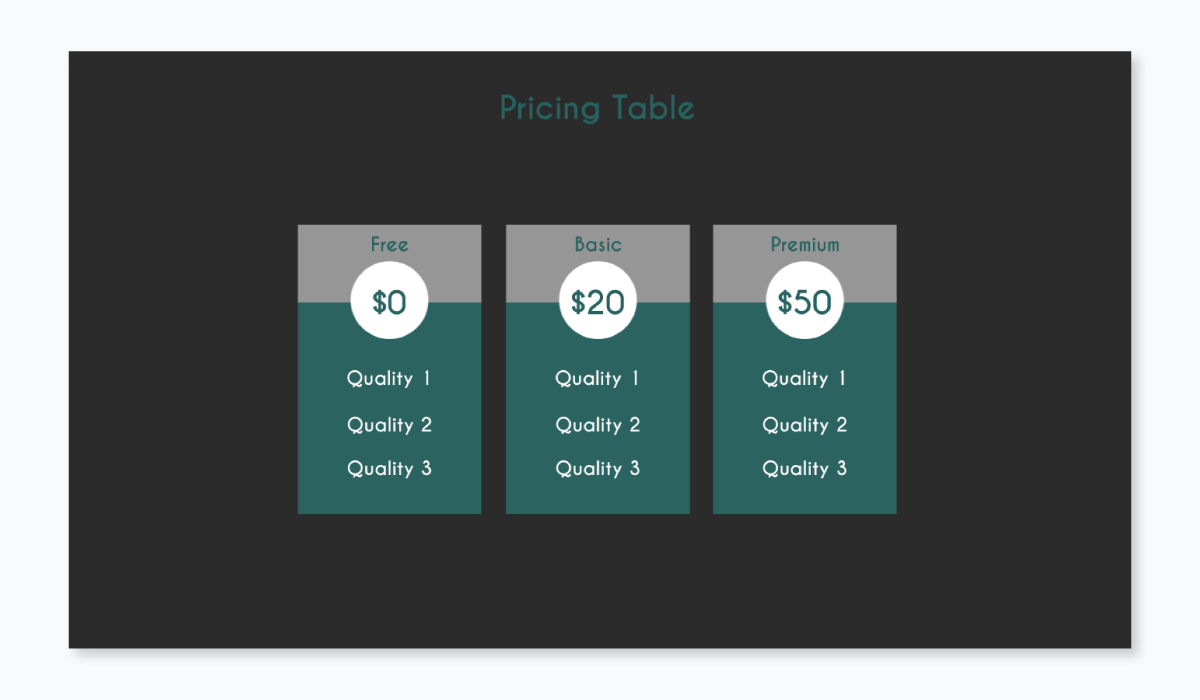Click the teal bottom area of the Free card
The height and width of the screenshot is (700, 1200).
pyautogui.click(x=389, y=497)
